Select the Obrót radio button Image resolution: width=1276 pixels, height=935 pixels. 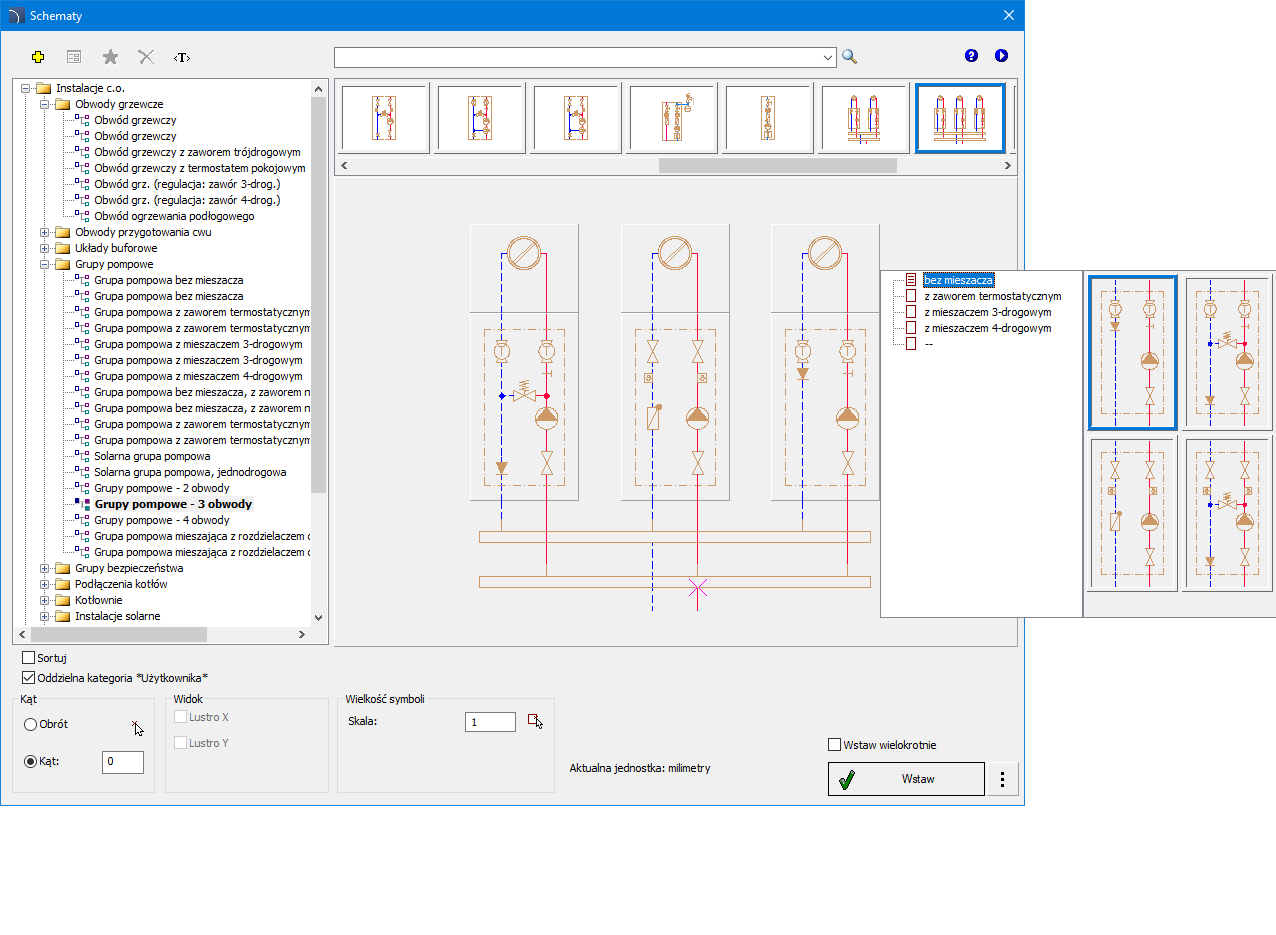pyautogui.click(x=31, y=724)
